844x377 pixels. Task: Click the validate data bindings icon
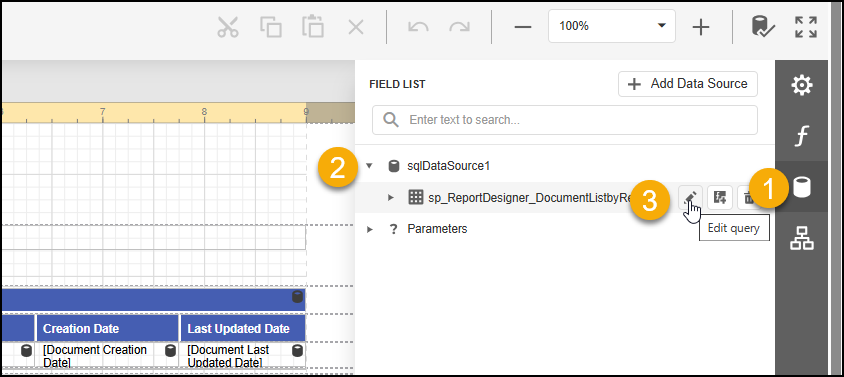coord(763,26)
